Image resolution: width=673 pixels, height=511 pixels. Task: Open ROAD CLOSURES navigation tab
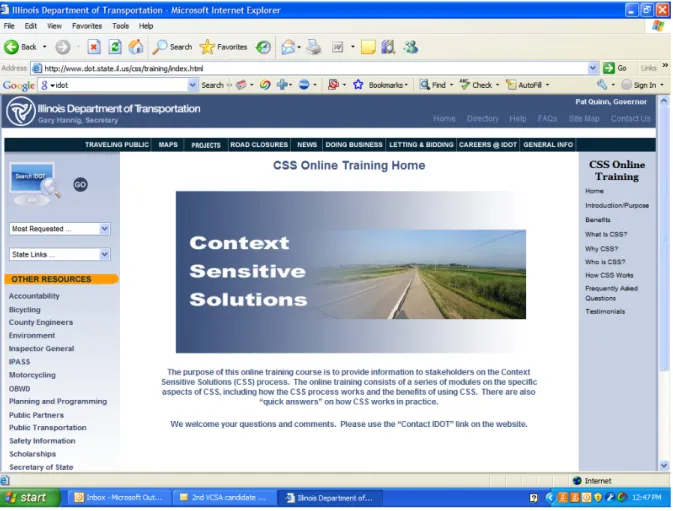coord(259,145)
